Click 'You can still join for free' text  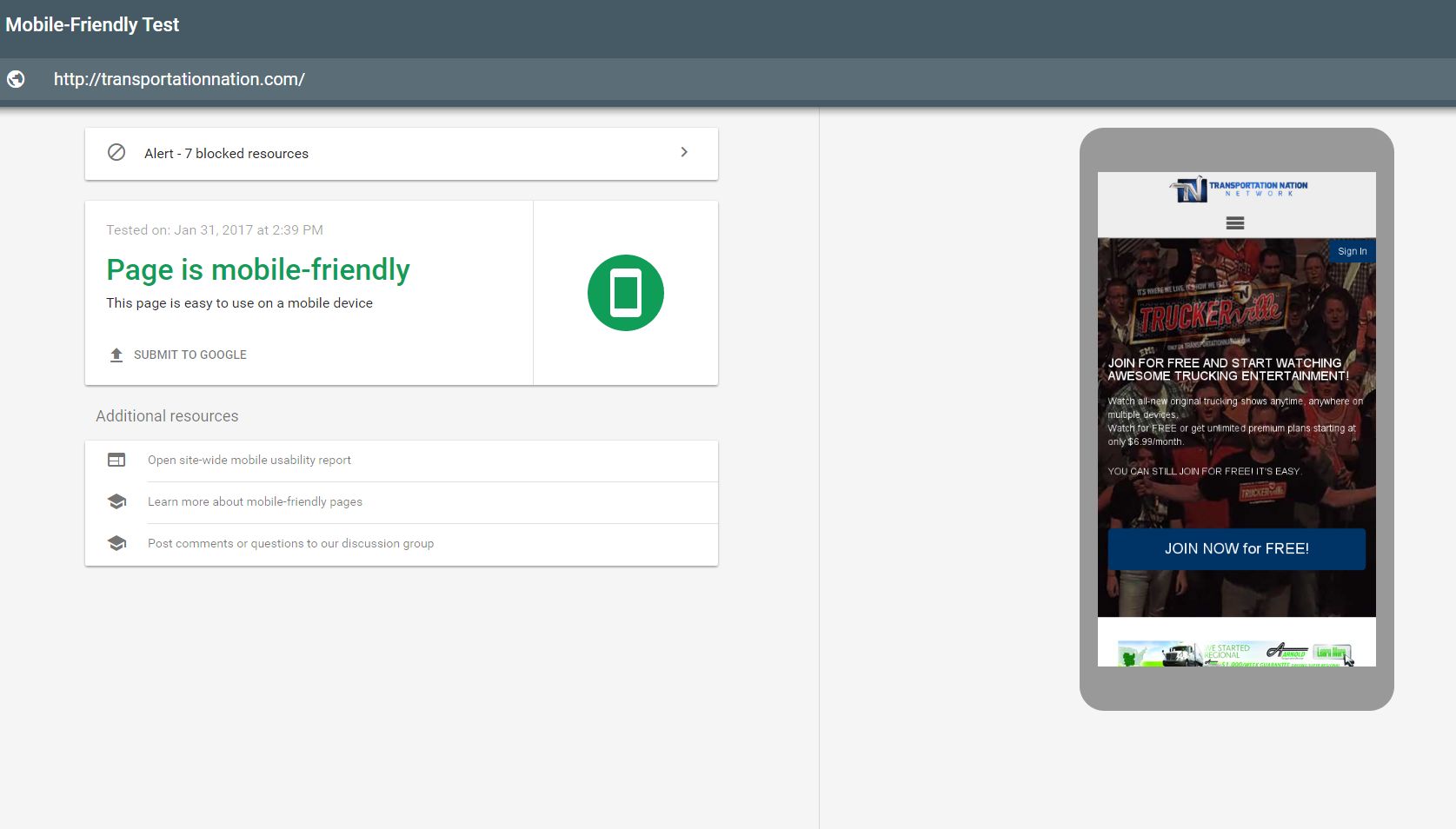[1204, 471]
